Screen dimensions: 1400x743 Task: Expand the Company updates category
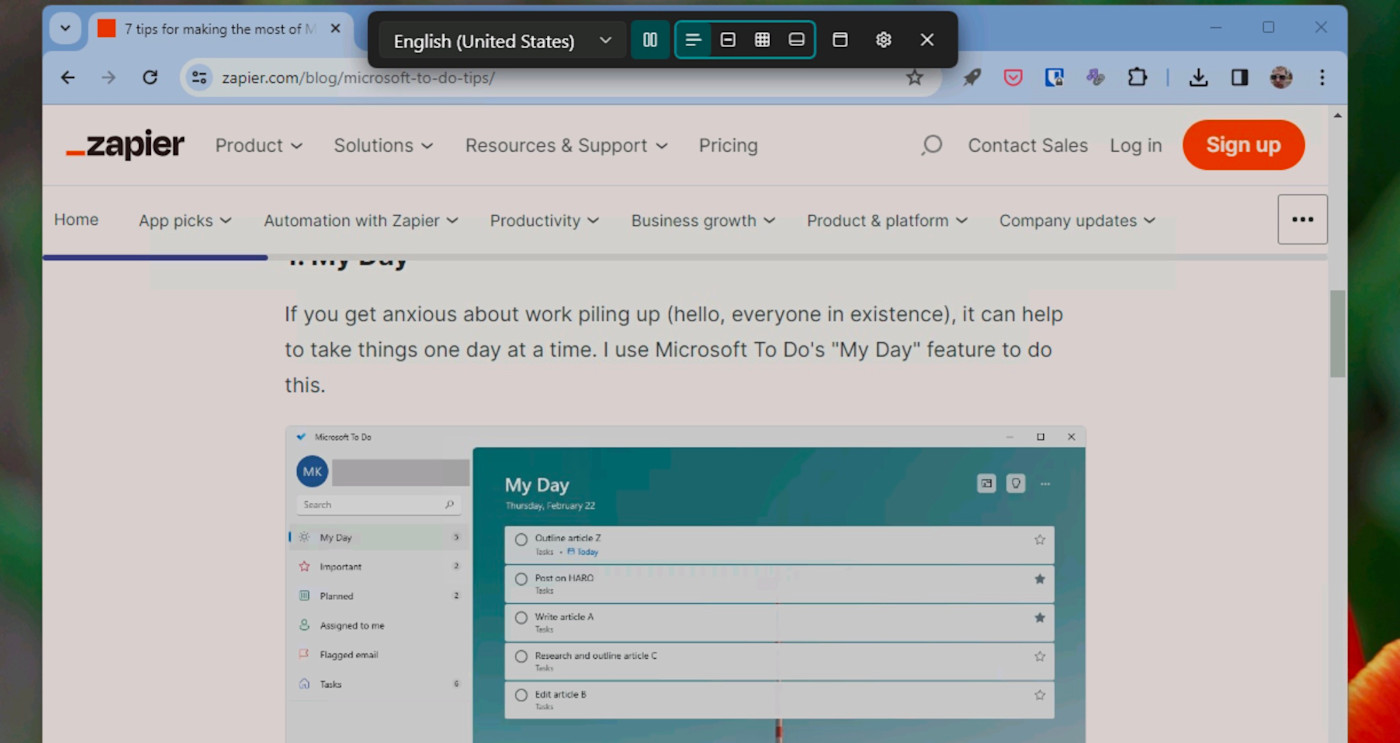point(1077,221)
